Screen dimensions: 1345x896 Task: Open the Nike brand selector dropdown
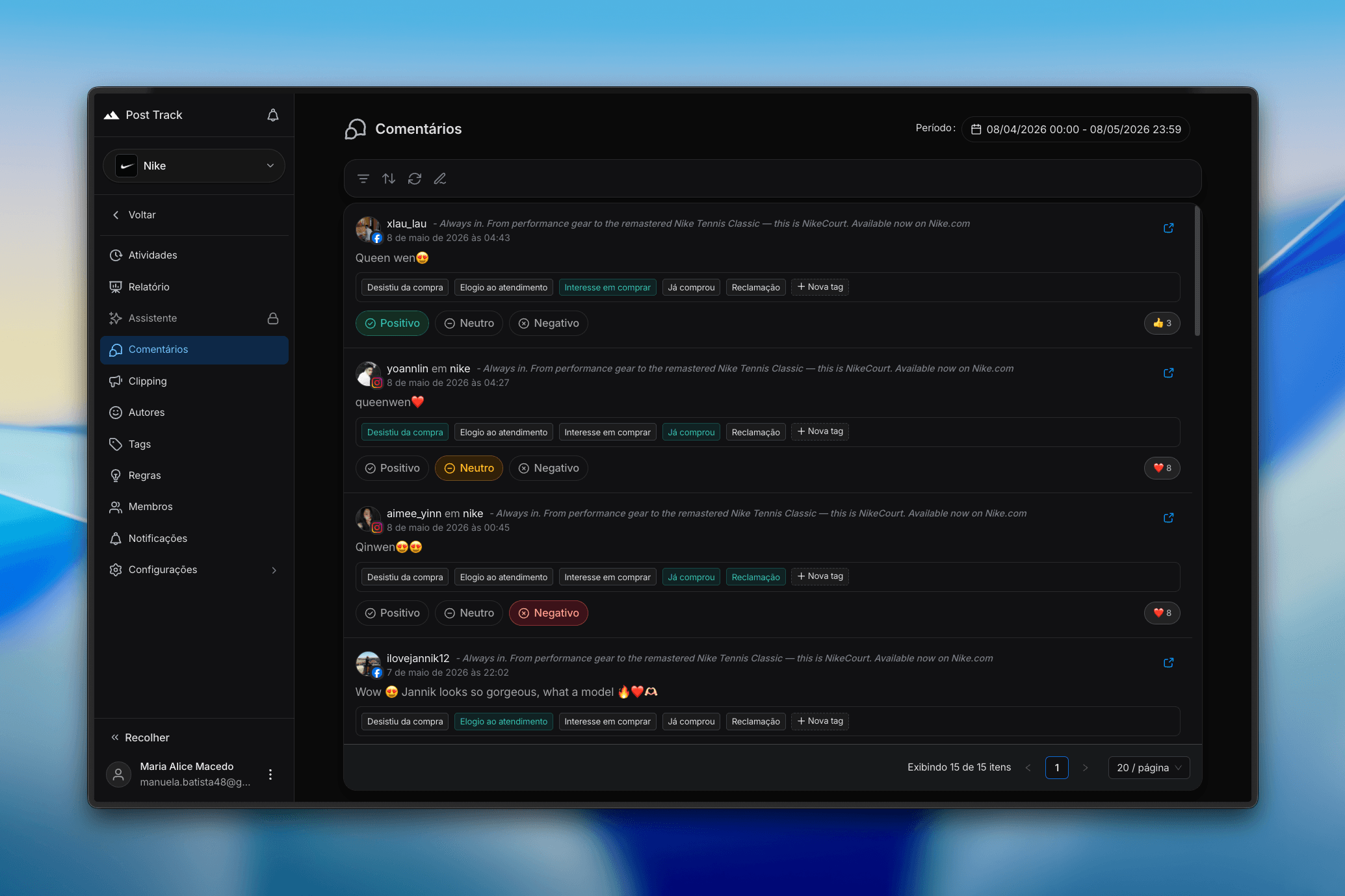click(194, 166)
